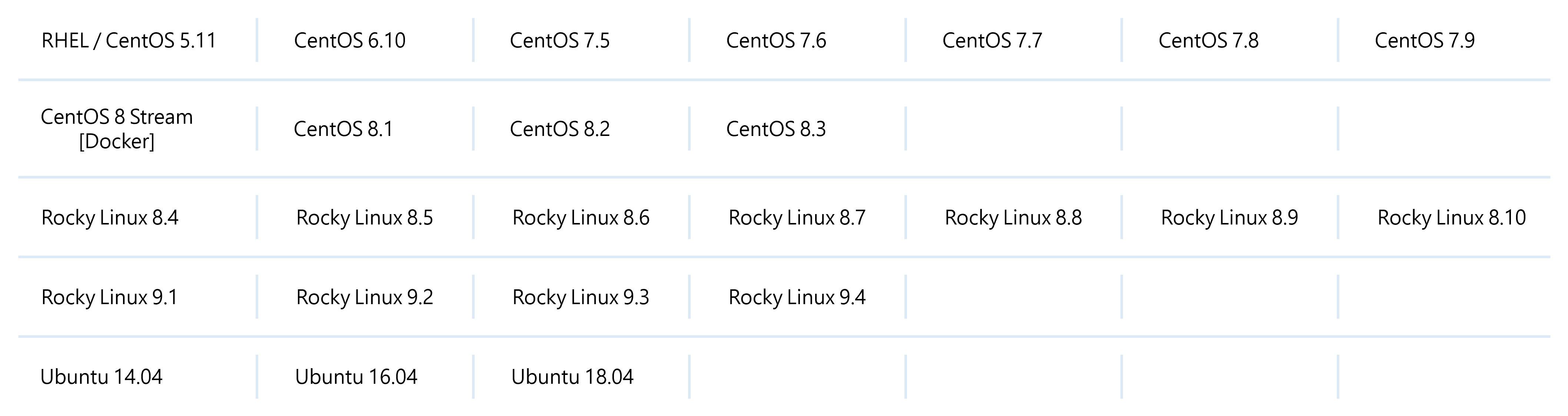The image size is (1568, 416).
Task: Select the Ubuntu 18.04 cell
Action: [572, 377]
